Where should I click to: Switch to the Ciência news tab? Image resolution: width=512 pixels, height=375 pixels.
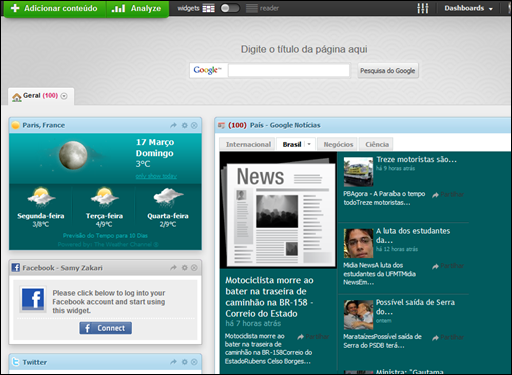pos(377,144)
